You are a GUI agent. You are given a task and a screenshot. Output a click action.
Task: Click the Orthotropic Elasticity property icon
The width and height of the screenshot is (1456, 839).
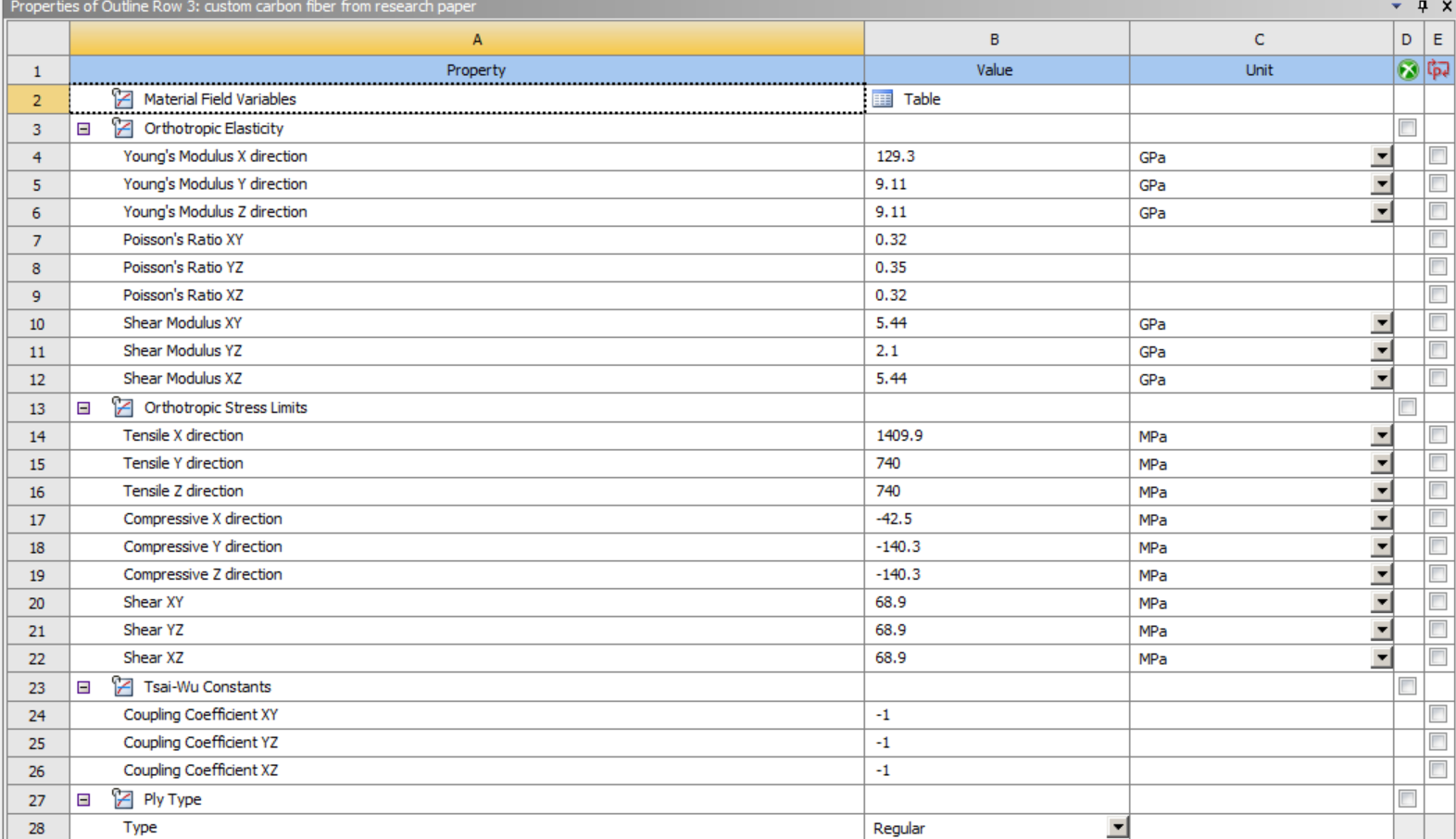coord(122,128)
